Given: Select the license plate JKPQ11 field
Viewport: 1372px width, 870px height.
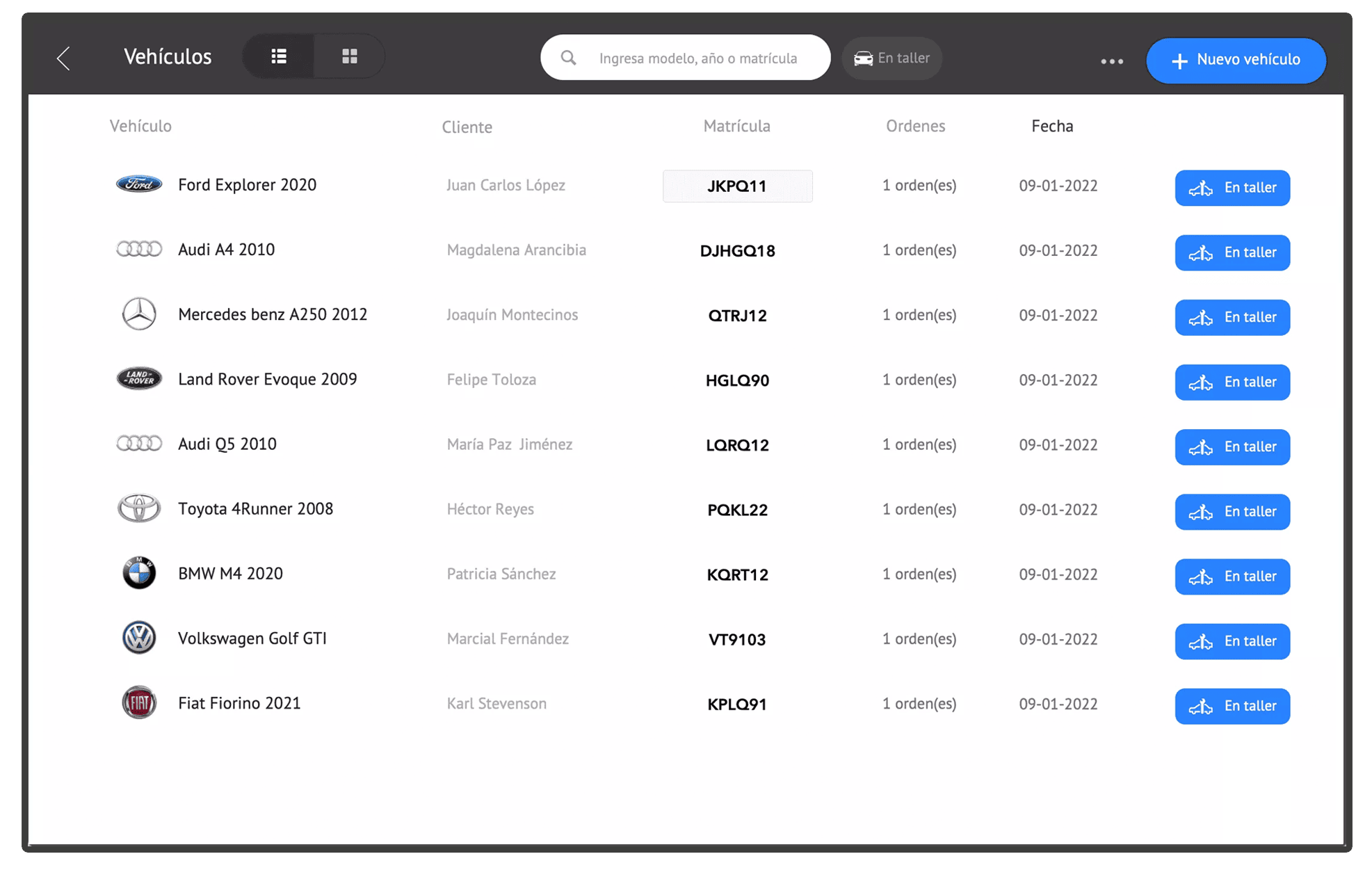Looking at the screenshot, I should (x=737, y=186).
